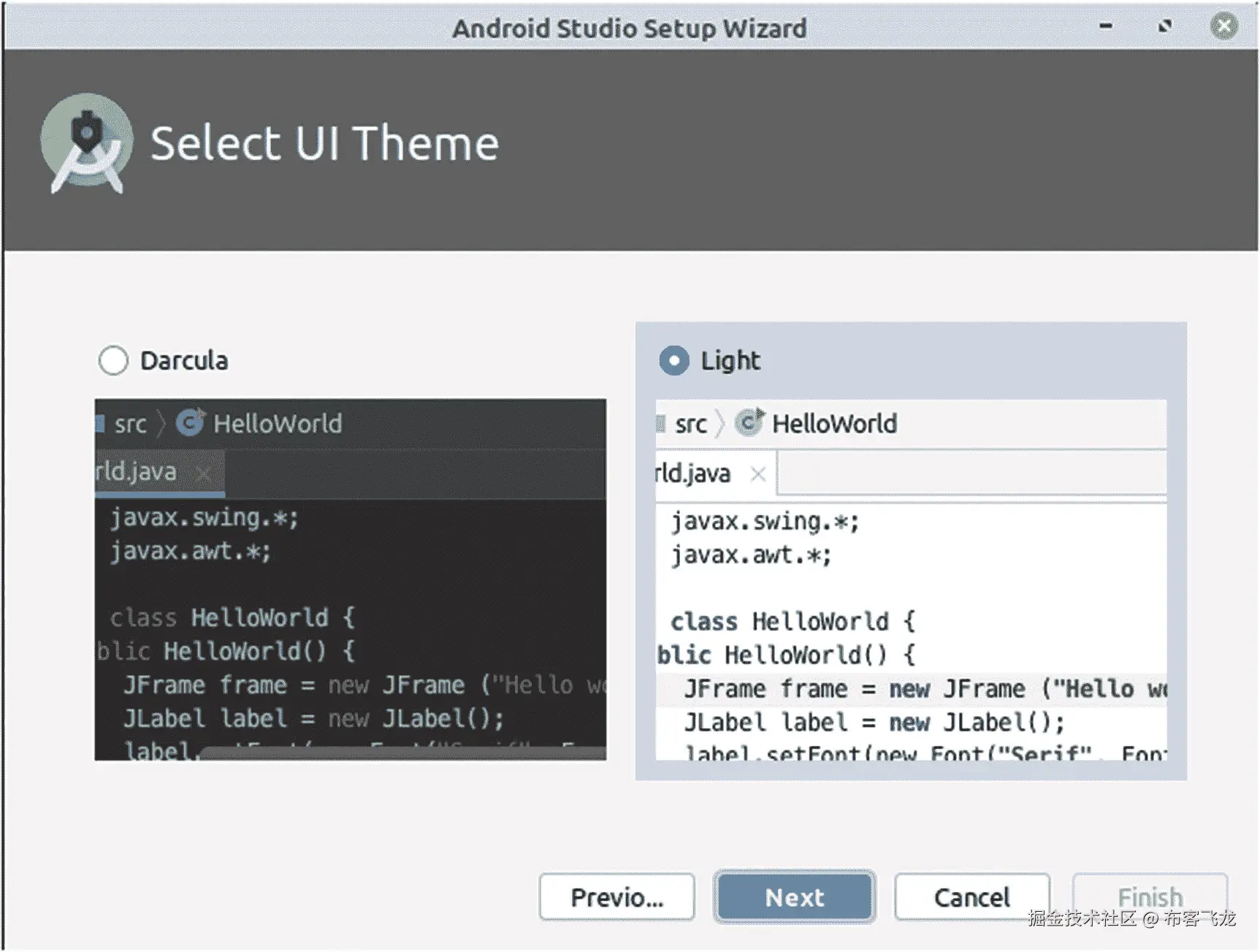Click the src folder icon in Darcula preview
Screen dimensions: 1260x952
[100, 423]
